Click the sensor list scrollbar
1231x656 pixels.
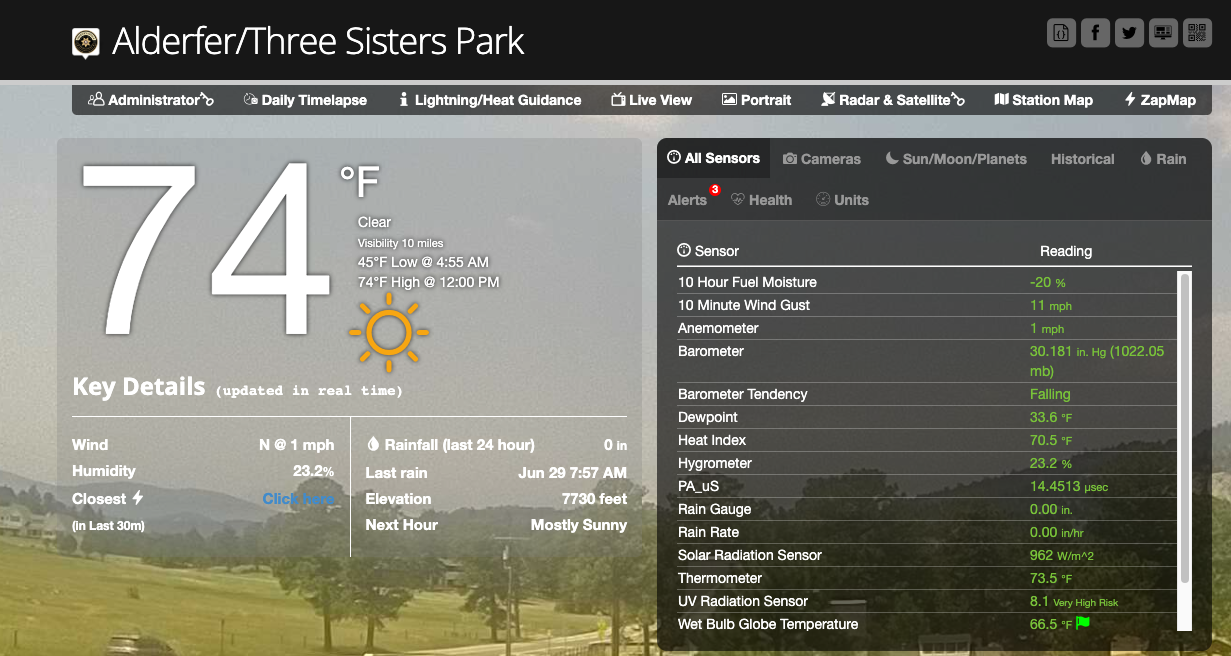(x=1185, y=428)
